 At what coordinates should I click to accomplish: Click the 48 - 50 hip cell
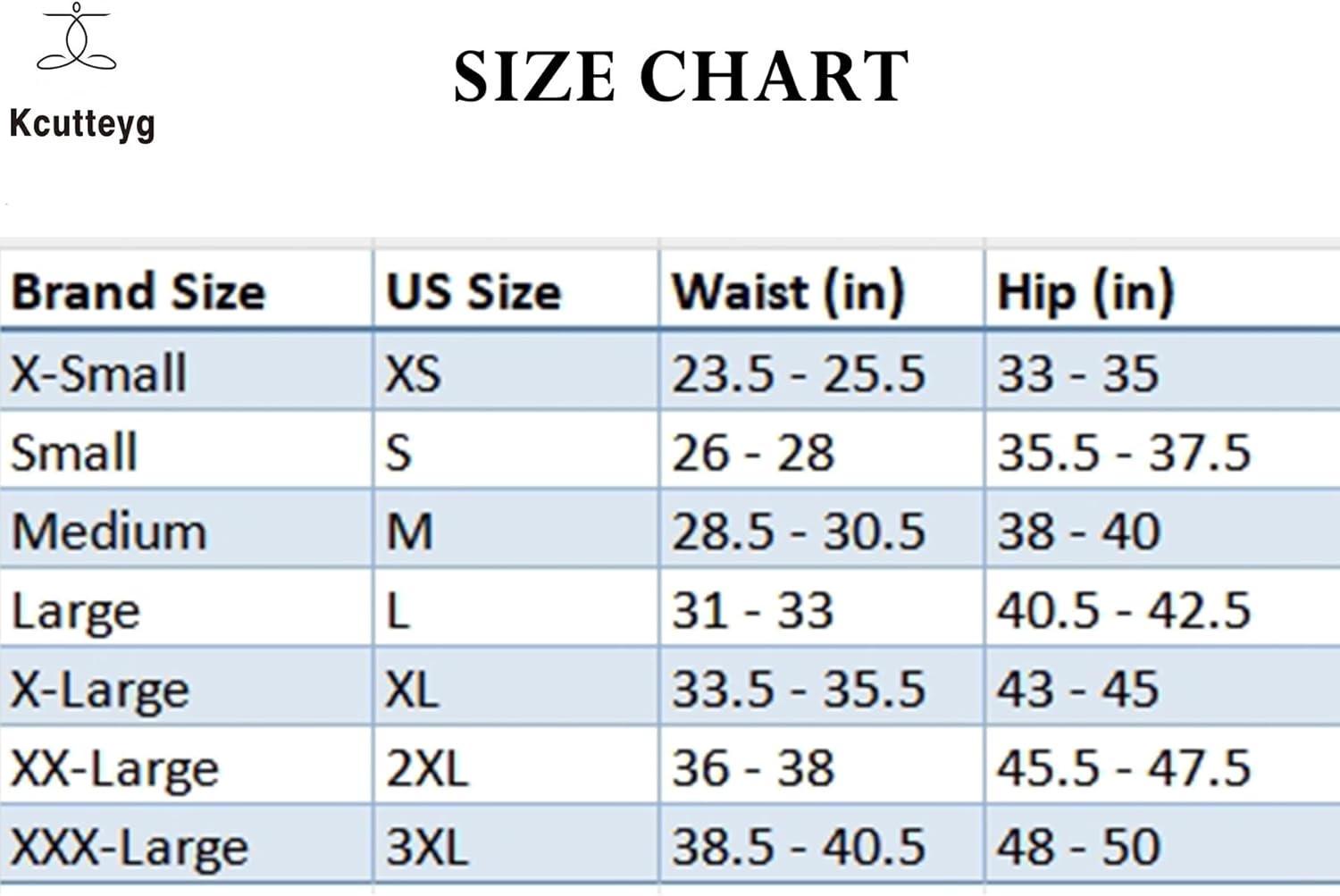click(x=1078, y=847)
